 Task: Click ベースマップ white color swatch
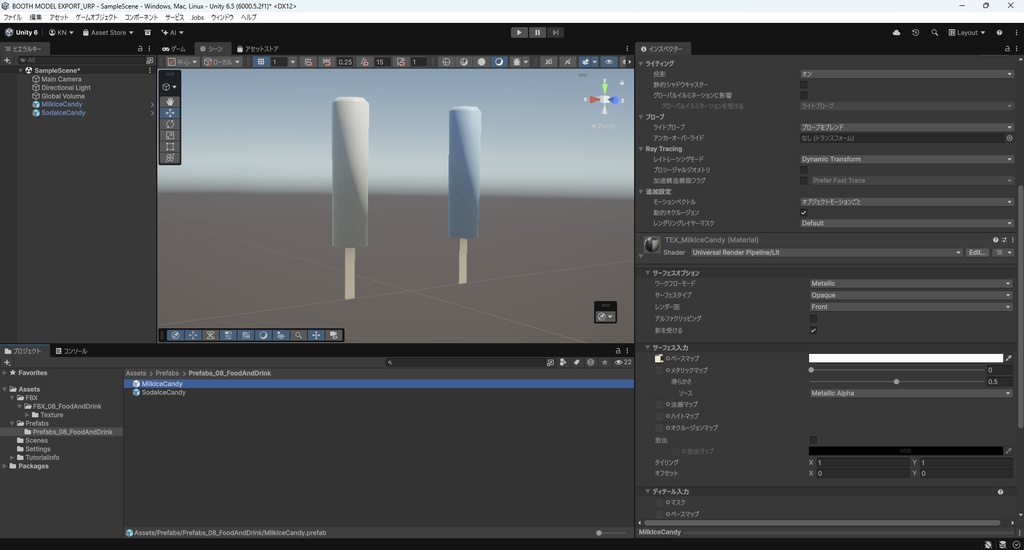click(x=906, y=358)
